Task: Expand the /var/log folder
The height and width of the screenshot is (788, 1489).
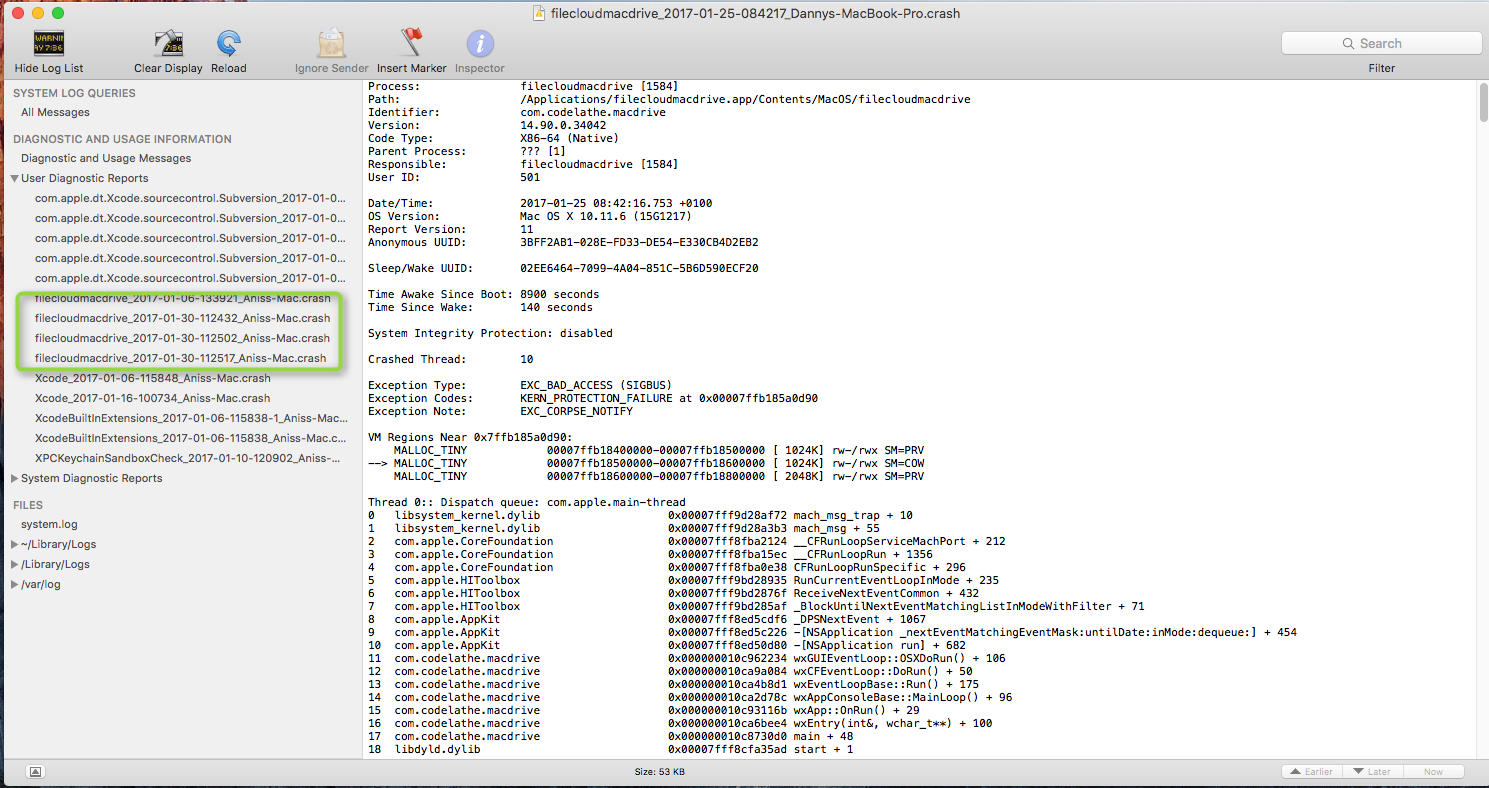Action: pos(14,584)
